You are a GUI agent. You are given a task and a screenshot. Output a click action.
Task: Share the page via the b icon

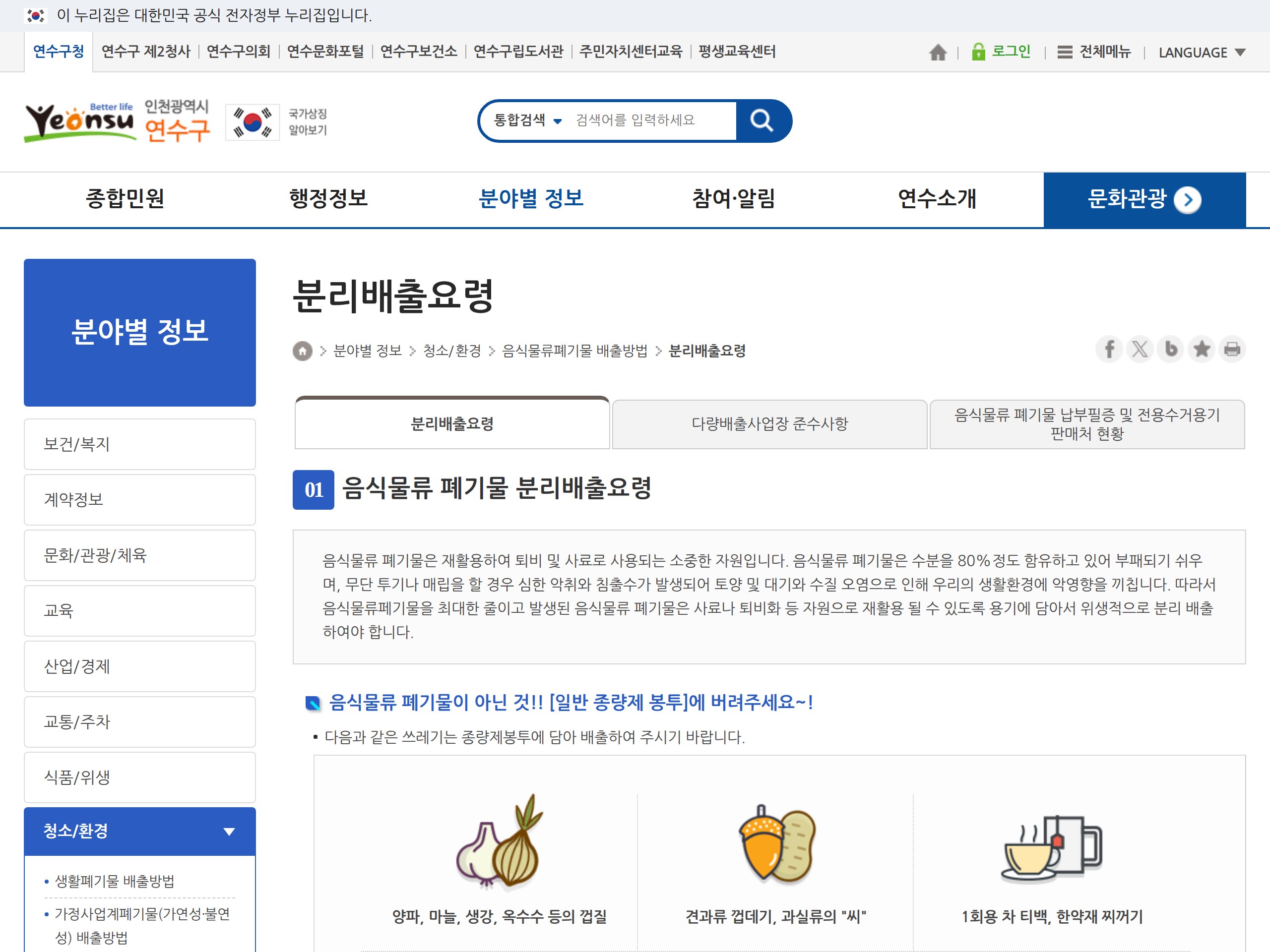(1171, 349)
